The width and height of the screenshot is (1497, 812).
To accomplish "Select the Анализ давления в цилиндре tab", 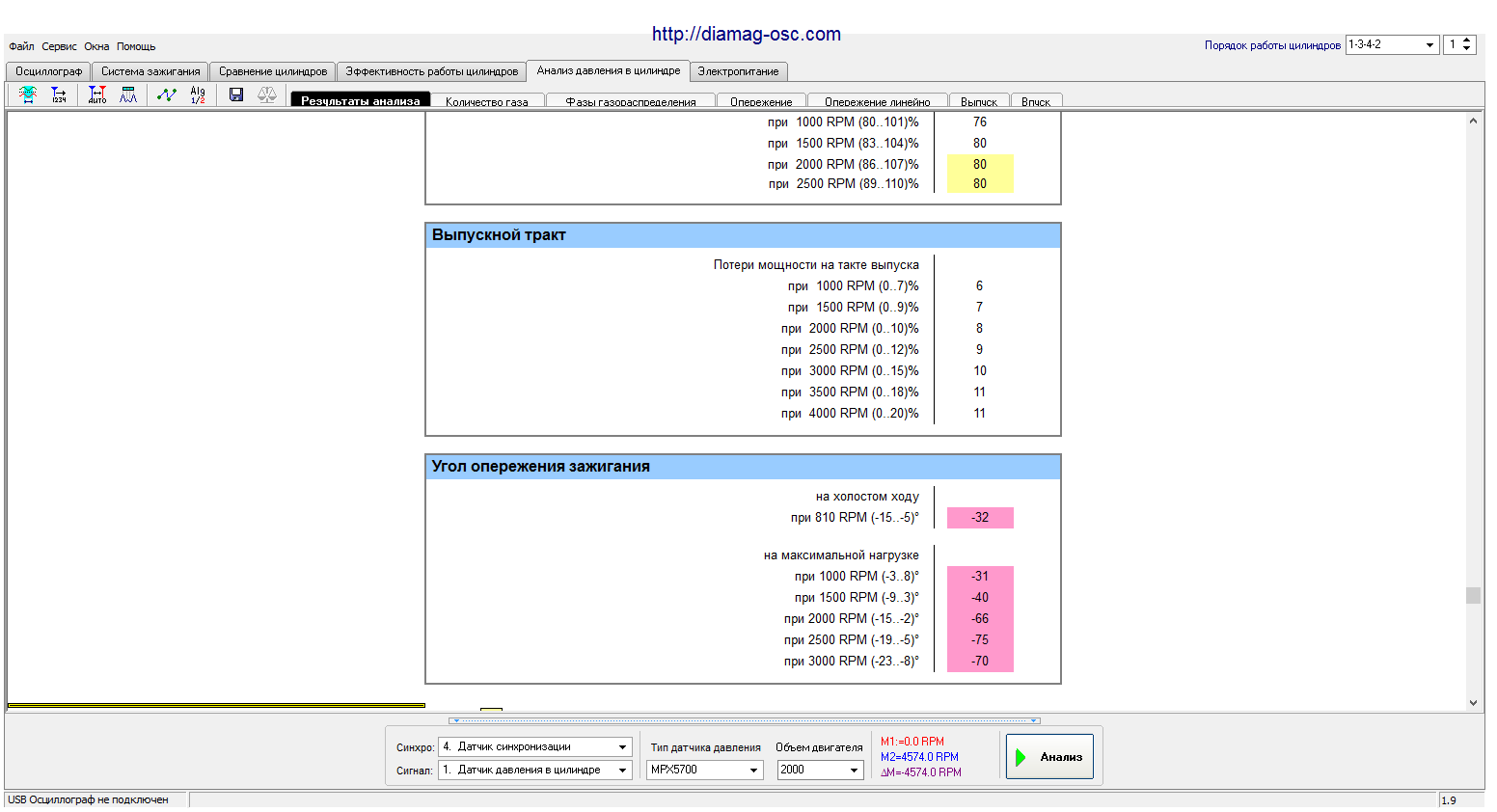I will click(x=608, y=70).
